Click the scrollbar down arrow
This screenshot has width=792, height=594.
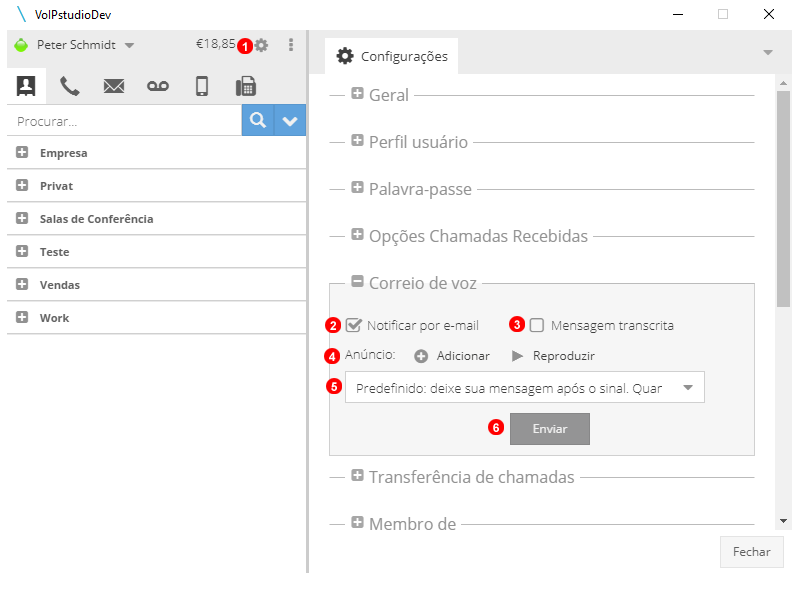point(783,521)
